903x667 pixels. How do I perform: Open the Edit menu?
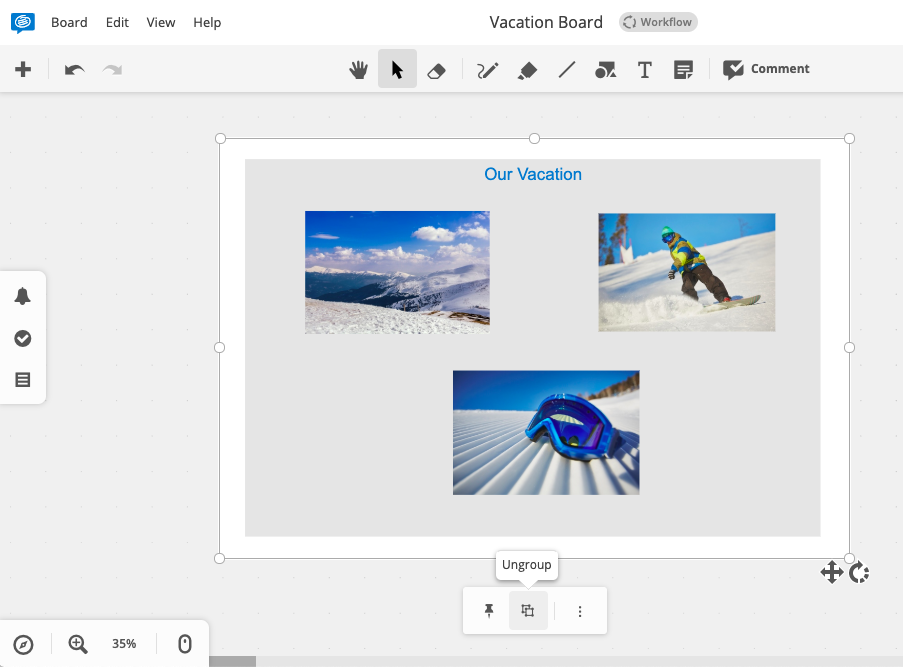click(117, 22)
